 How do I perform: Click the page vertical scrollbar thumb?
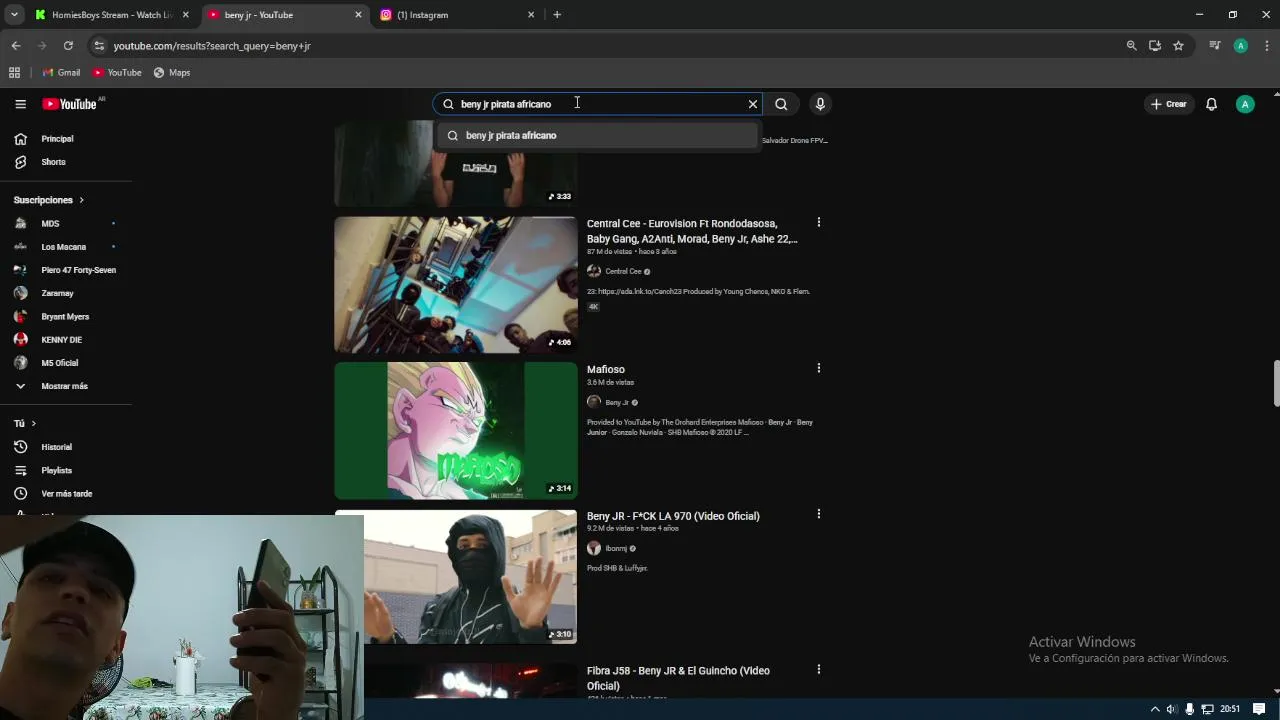pyautogui.click(x=1276, y=383)
